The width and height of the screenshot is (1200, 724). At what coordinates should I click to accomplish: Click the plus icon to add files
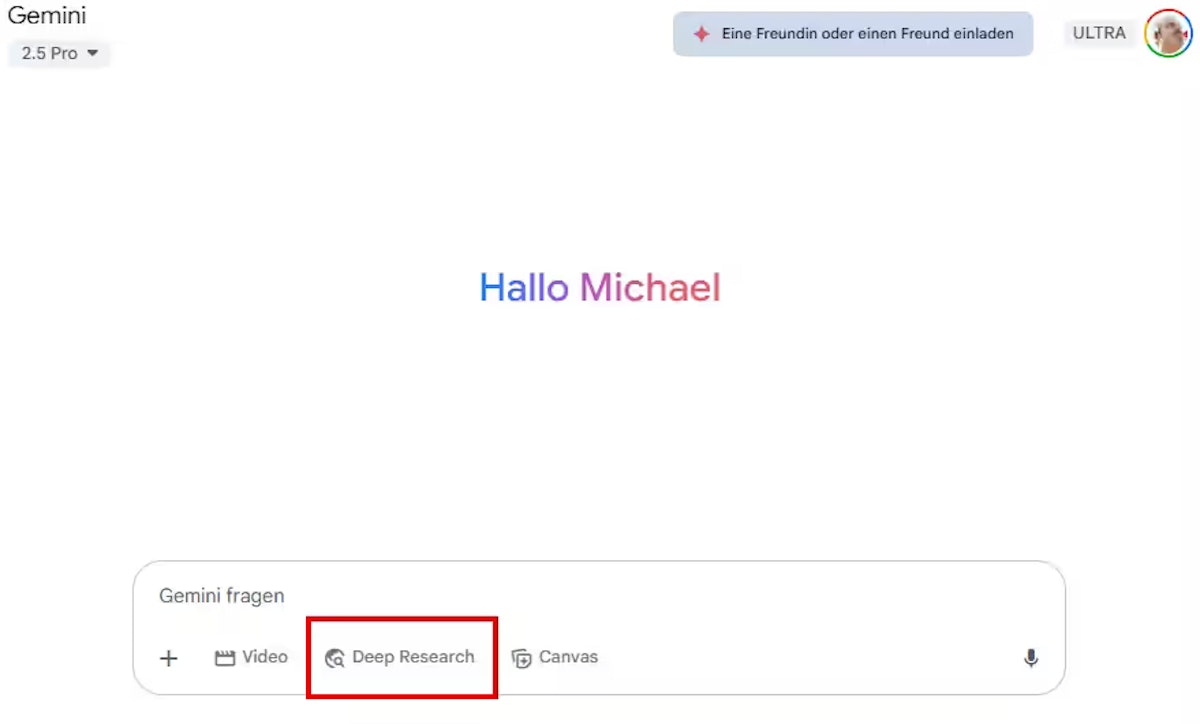pos(169,658)
